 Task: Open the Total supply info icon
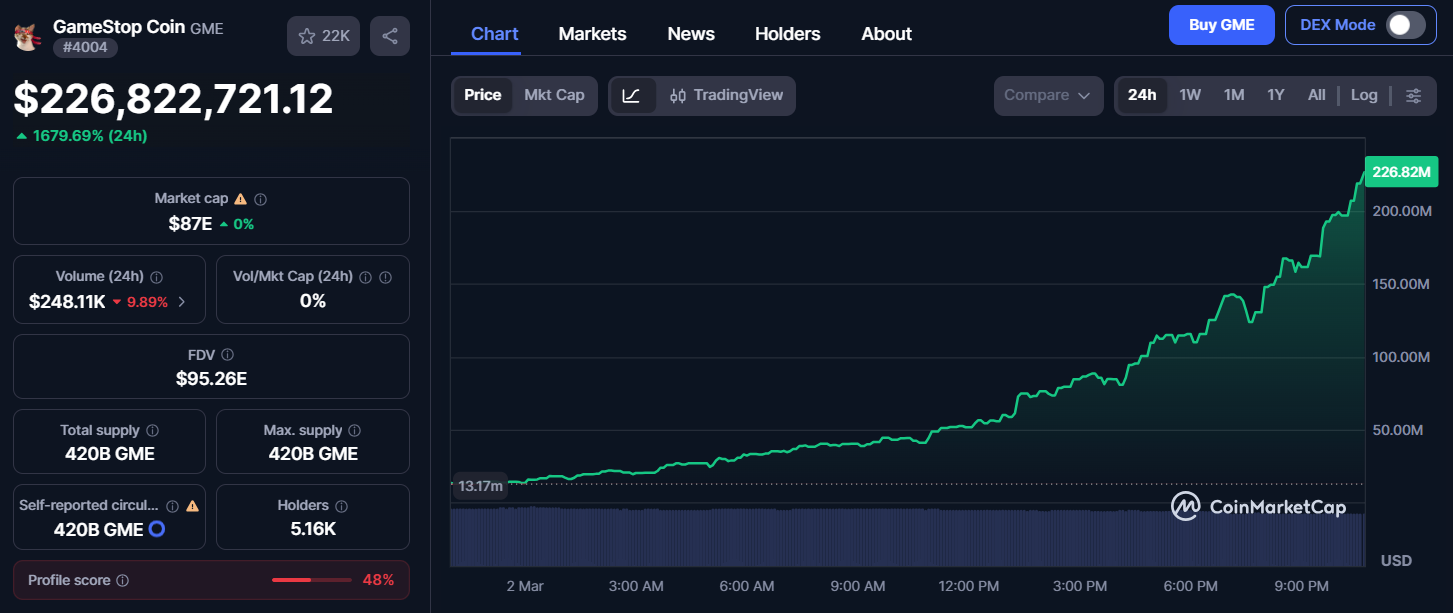[153, 430]
